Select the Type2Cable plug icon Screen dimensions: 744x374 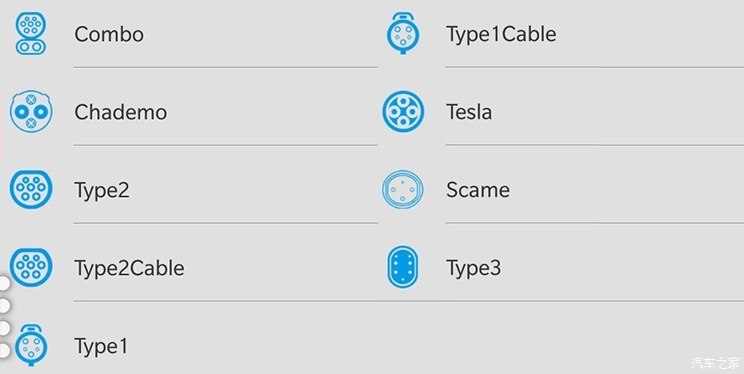(31, 267)
